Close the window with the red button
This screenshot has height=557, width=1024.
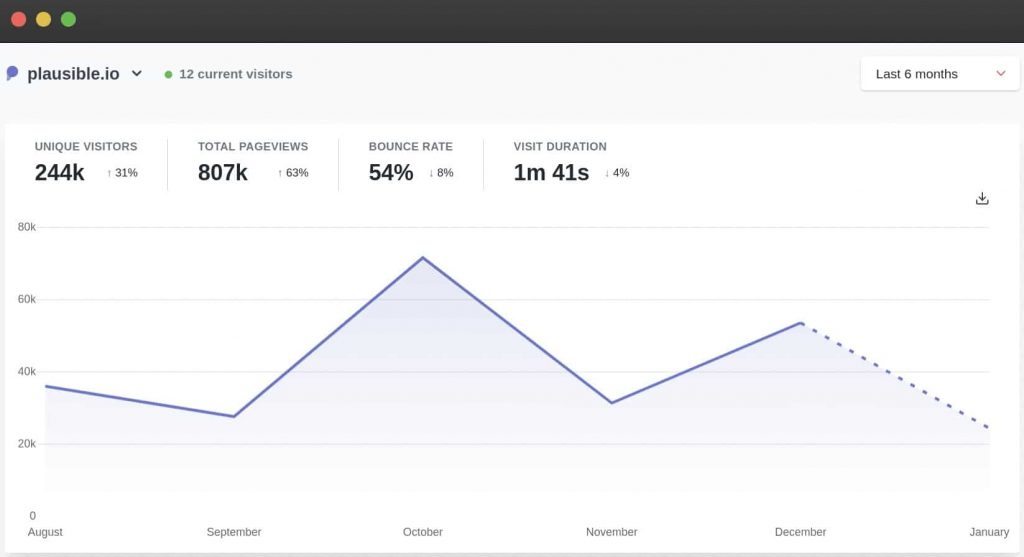pyautogui.click(x=18, y=19)
